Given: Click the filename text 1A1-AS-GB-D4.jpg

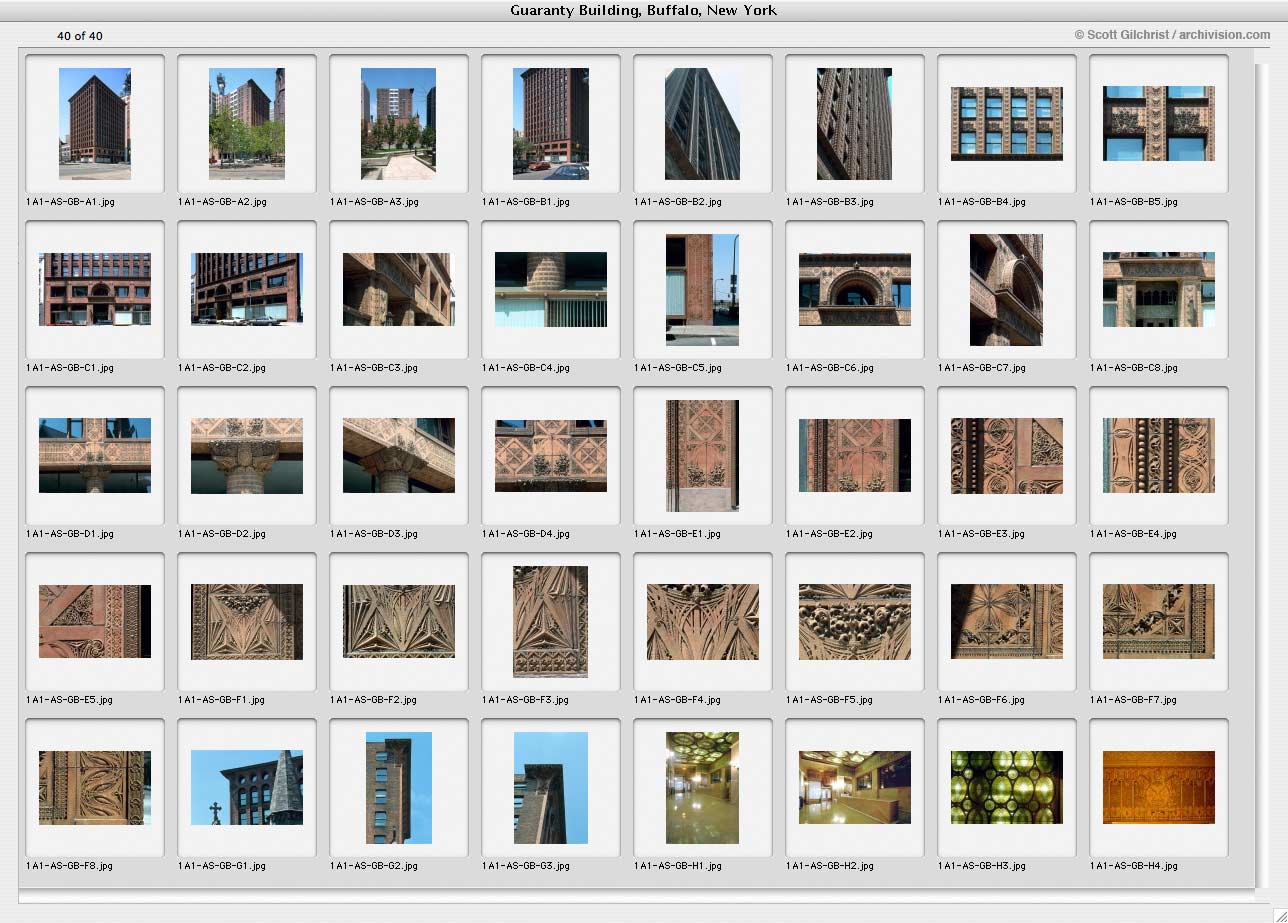Looking at the screenshot, I should 526,534.
